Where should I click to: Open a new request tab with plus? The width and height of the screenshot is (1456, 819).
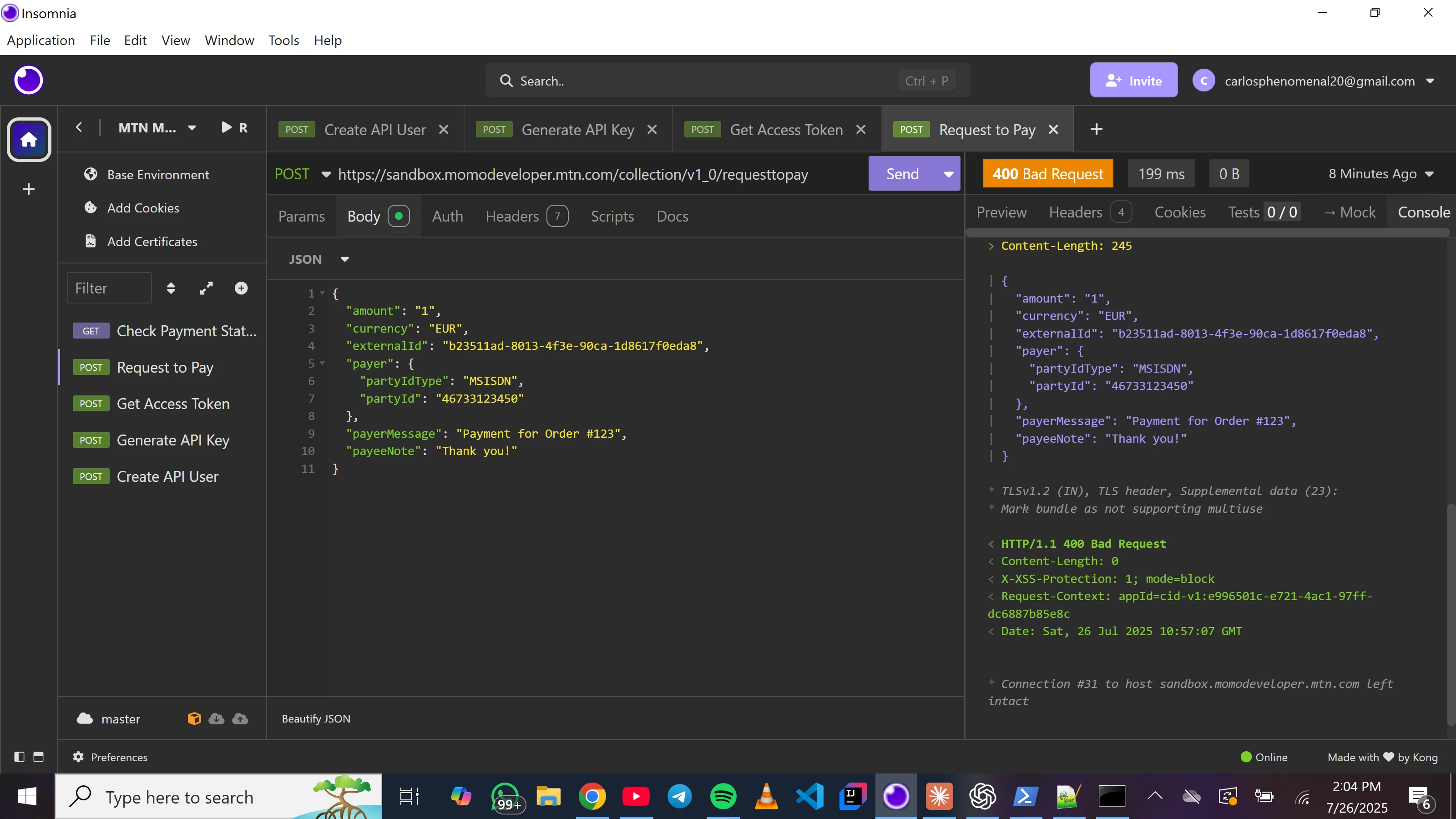click(1097, 129)
